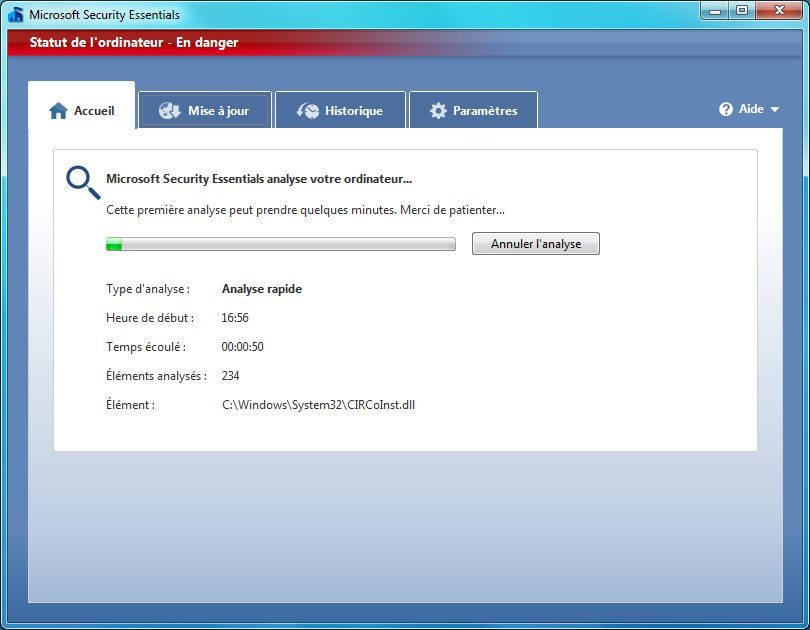Viewport: 810px width, 630px height.
Task: Go to the Historique tab
Action: pyautogui.click(x=353, y=111)
